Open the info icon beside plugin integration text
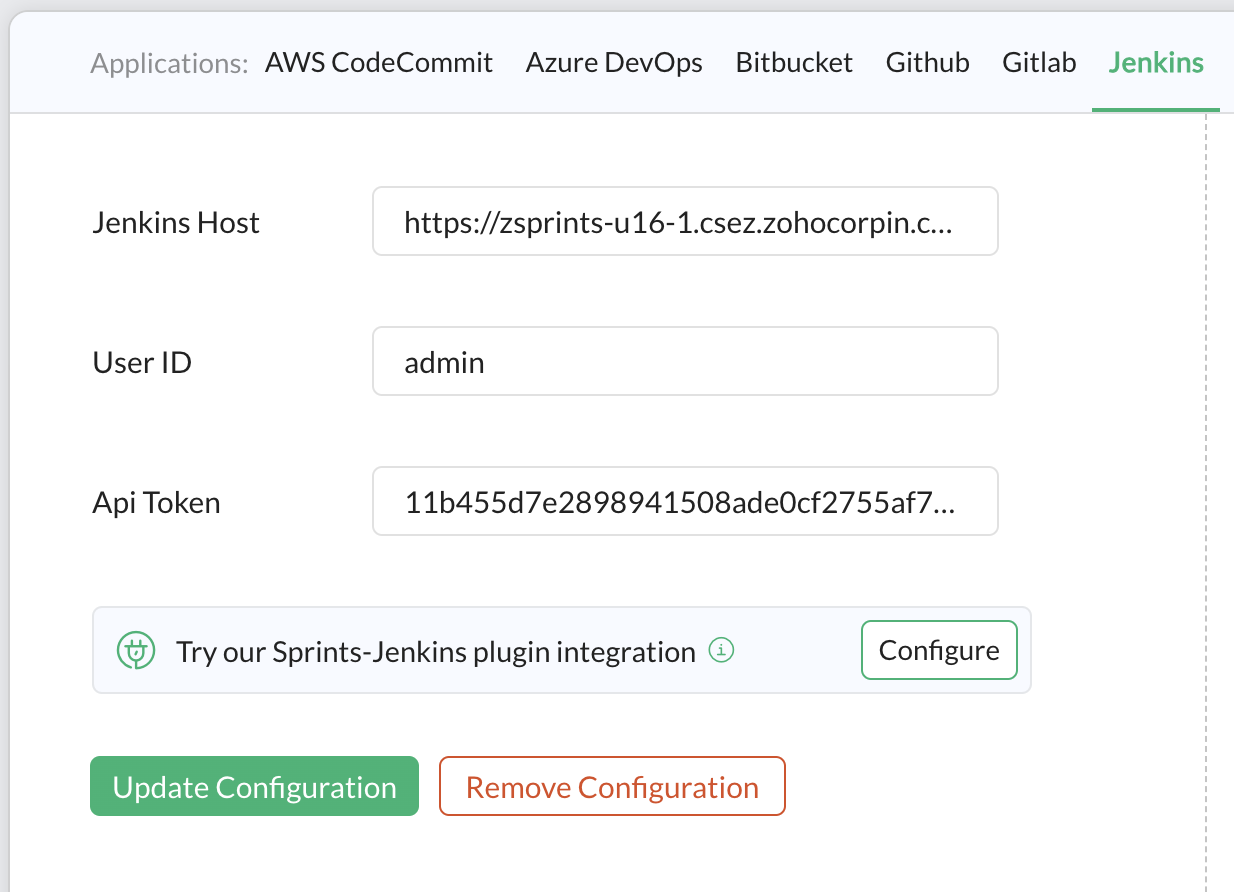Screen dimensions: 1234x892 tap(722, 651)
